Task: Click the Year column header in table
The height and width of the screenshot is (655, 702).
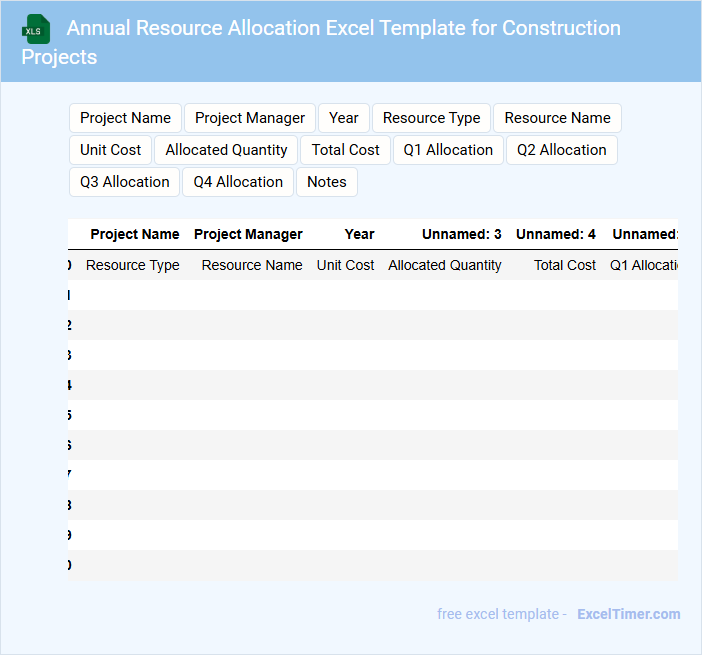Action: point(359,234)
